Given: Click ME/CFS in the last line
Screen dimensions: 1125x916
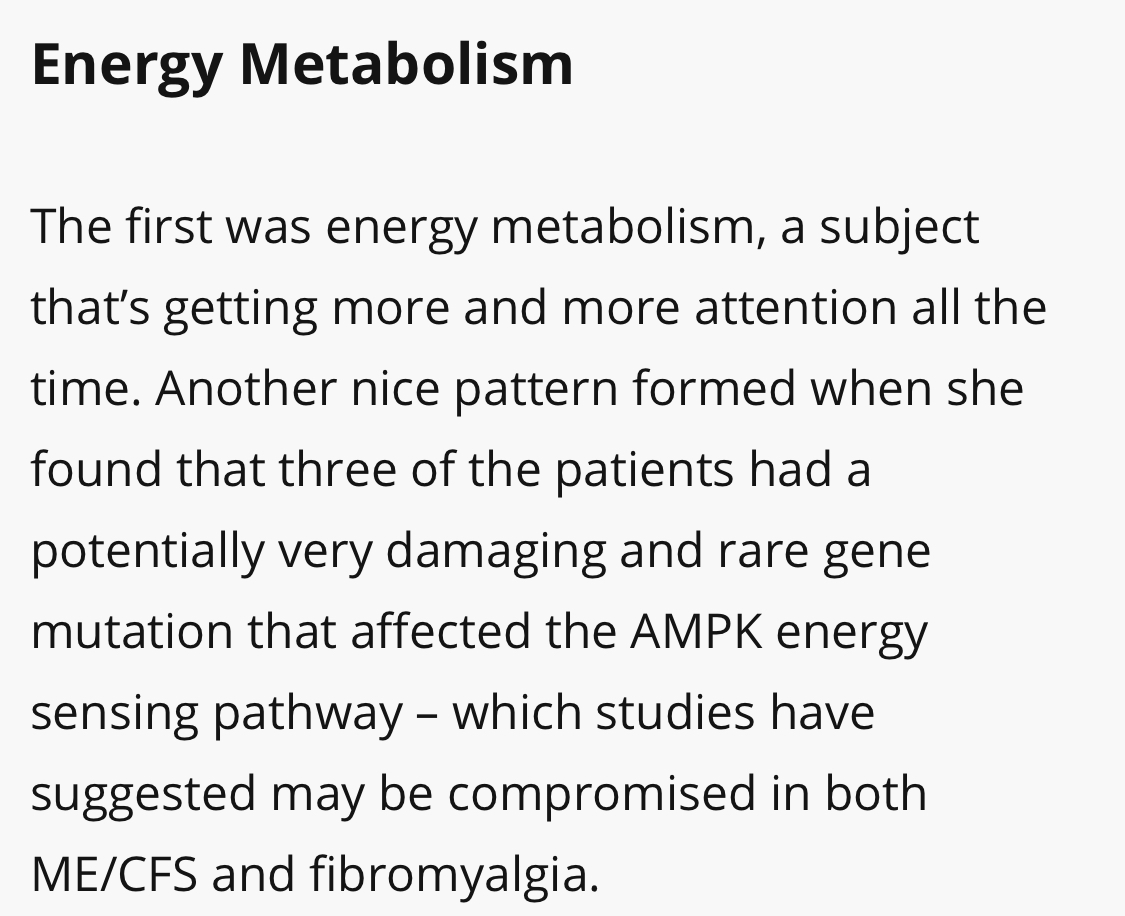Looking at the screenshot, I should (114, 874).
